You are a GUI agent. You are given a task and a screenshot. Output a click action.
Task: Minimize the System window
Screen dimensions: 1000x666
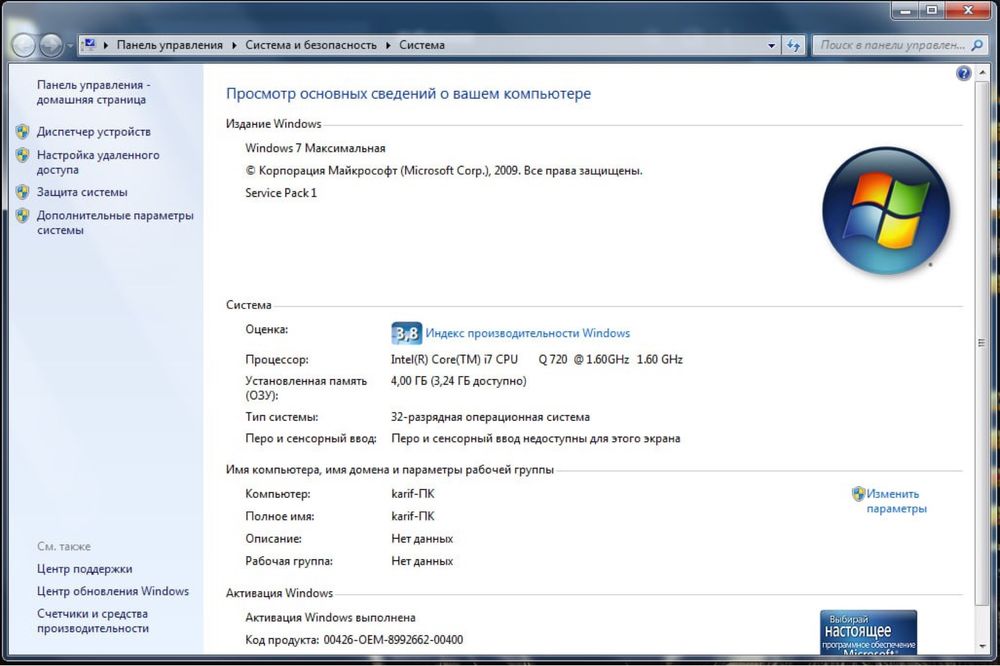[904, 10]
